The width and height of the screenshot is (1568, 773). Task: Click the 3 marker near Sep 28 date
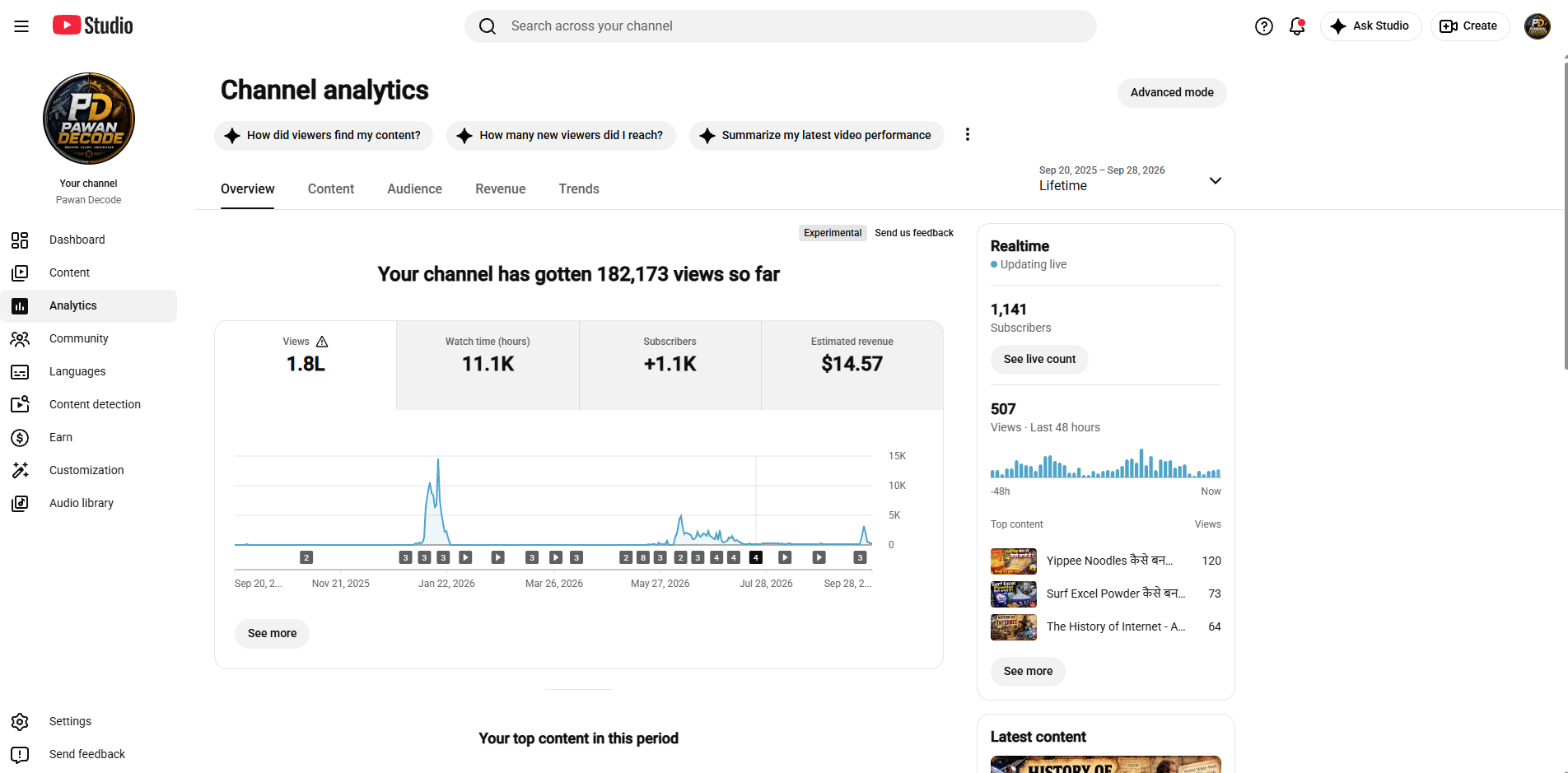click(860, 557)
